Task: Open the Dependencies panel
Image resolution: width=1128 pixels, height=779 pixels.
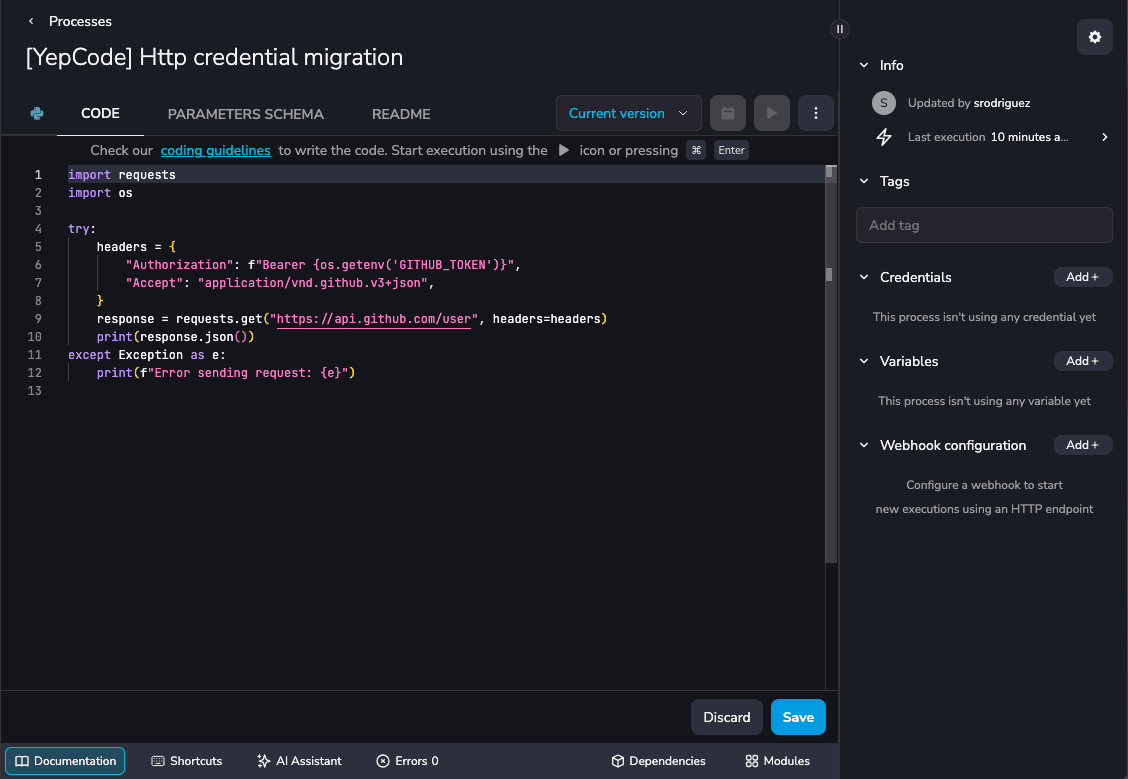Action: [658, 761]
